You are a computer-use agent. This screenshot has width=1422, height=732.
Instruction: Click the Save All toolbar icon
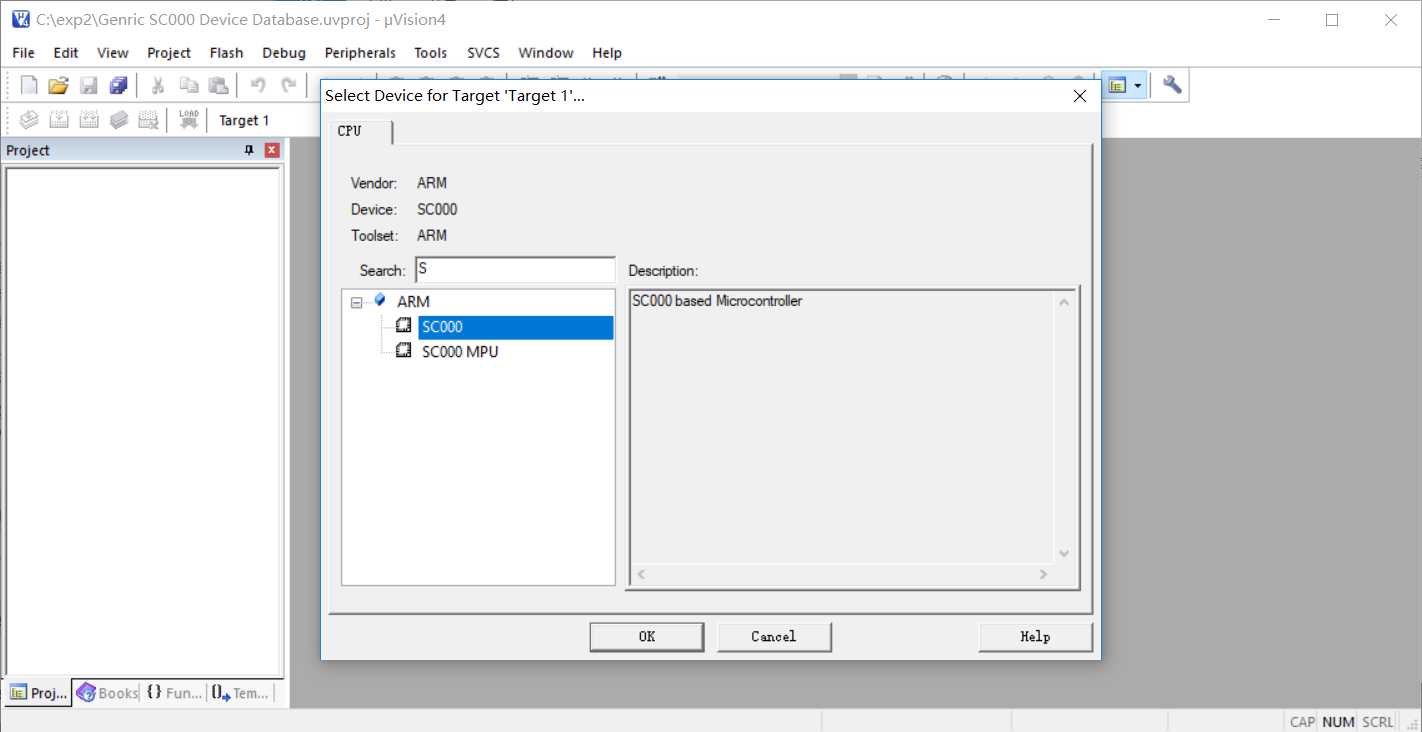(119, 85)
